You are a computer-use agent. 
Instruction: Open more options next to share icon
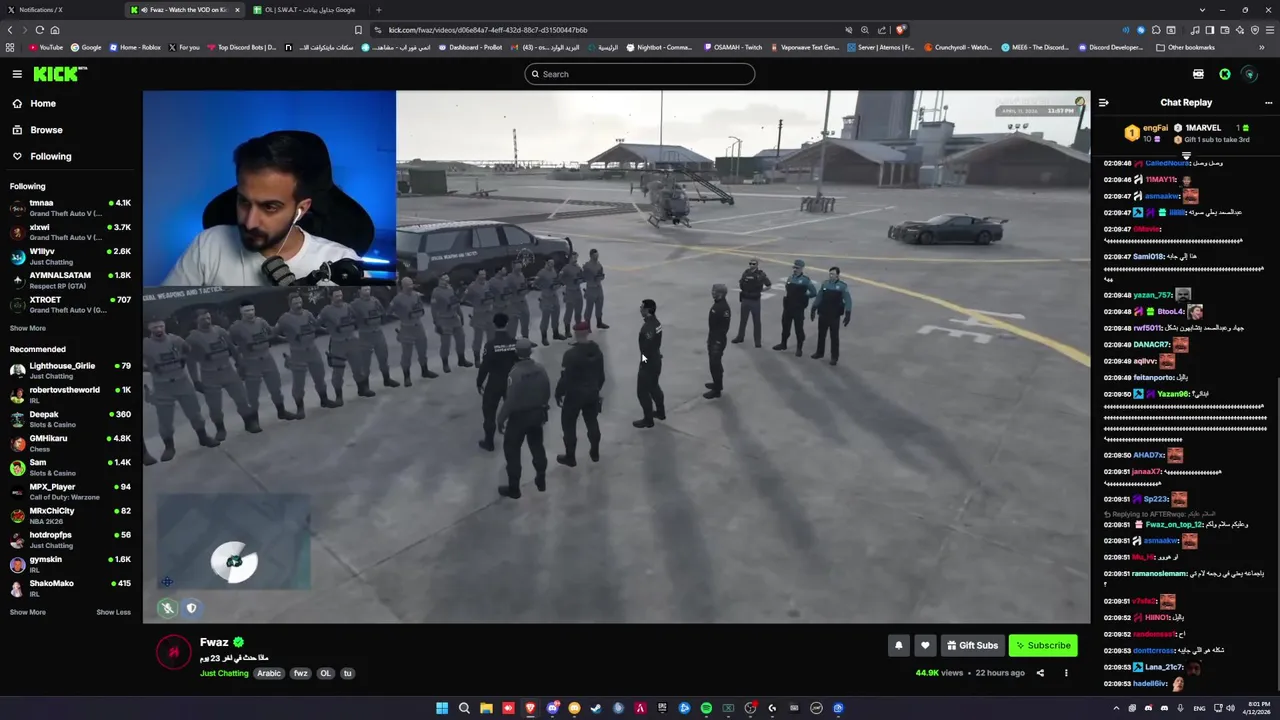(x=1066, y=673)
